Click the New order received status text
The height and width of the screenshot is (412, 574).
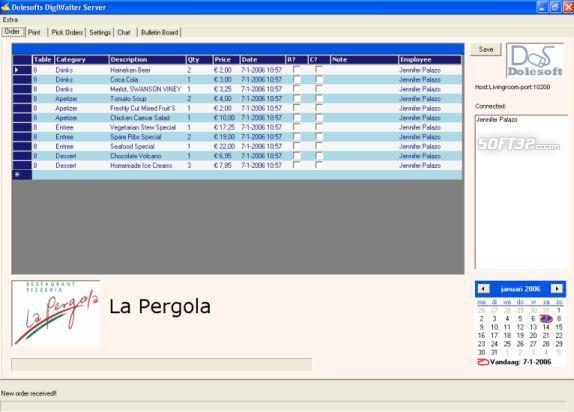[x=29, y=393]
